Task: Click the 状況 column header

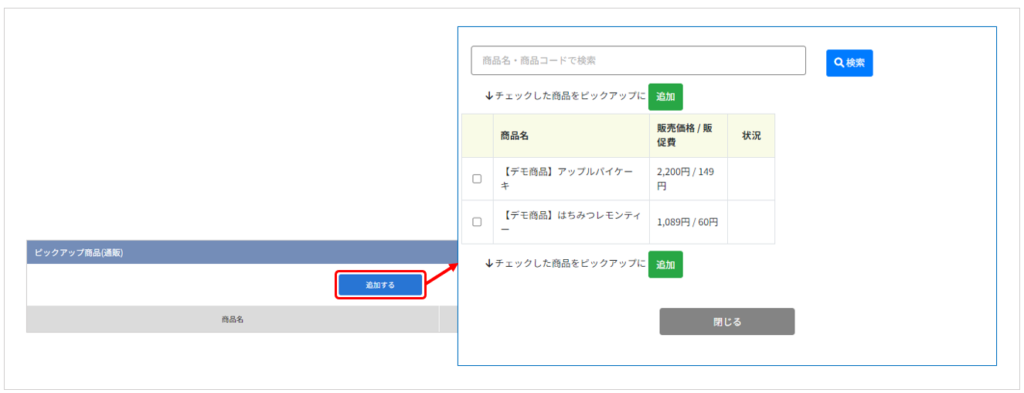Action: (x=751, y=136)
